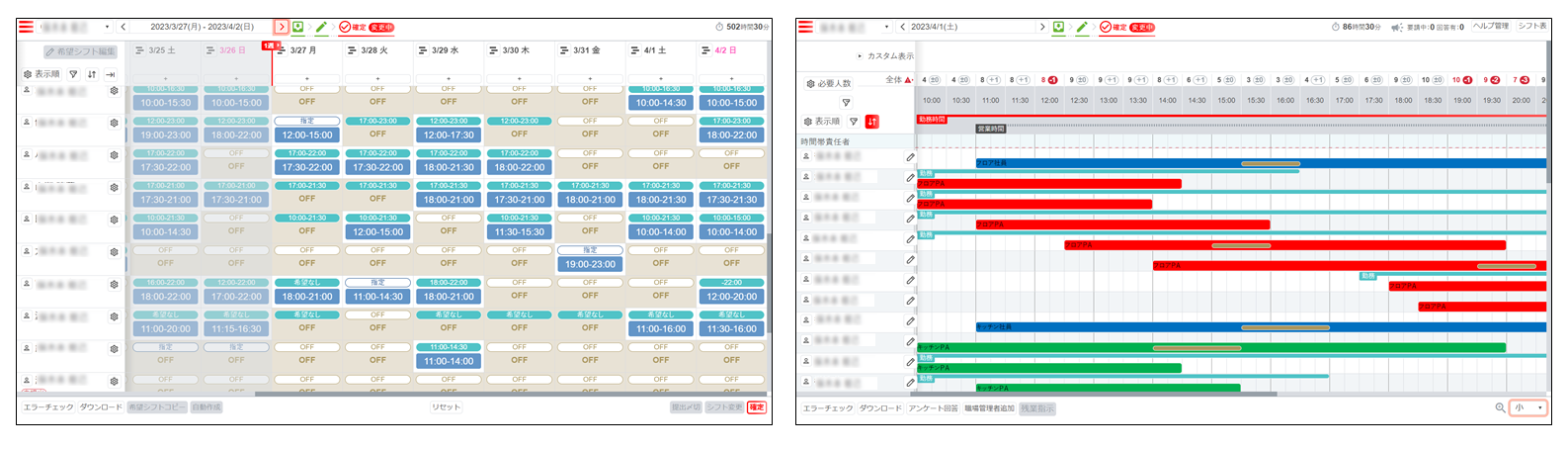Click the エラーチェック button in the left panel

48,407
